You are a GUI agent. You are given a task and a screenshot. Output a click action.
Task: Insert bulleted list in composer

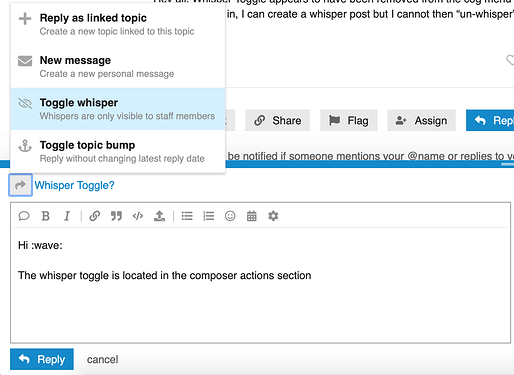(x=187, y=216)
